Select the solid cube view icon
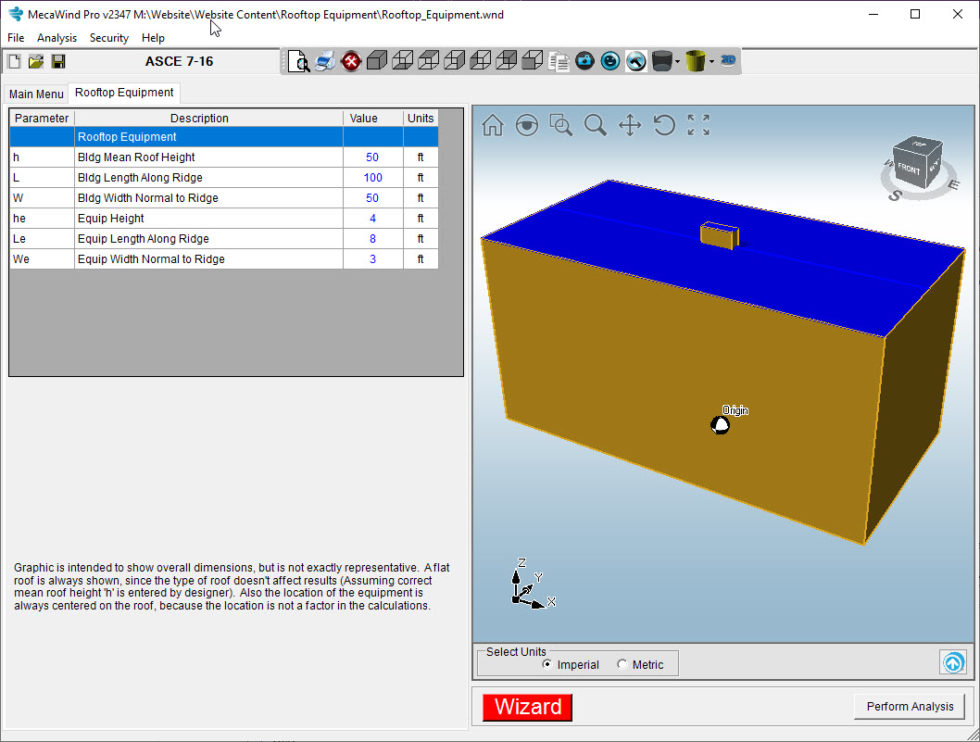 click(377, 61)
